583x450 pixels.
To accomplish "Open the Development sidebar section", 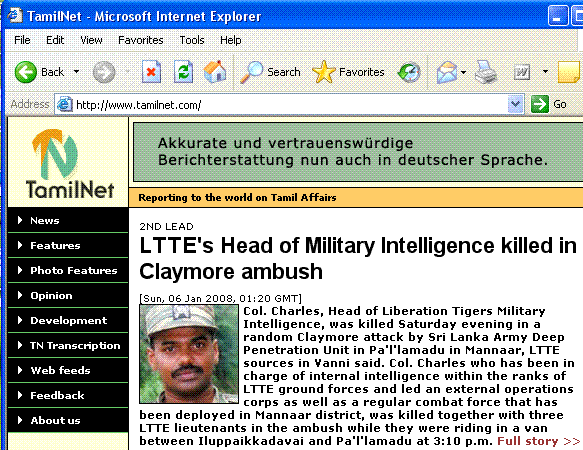I will pos(68,320).
